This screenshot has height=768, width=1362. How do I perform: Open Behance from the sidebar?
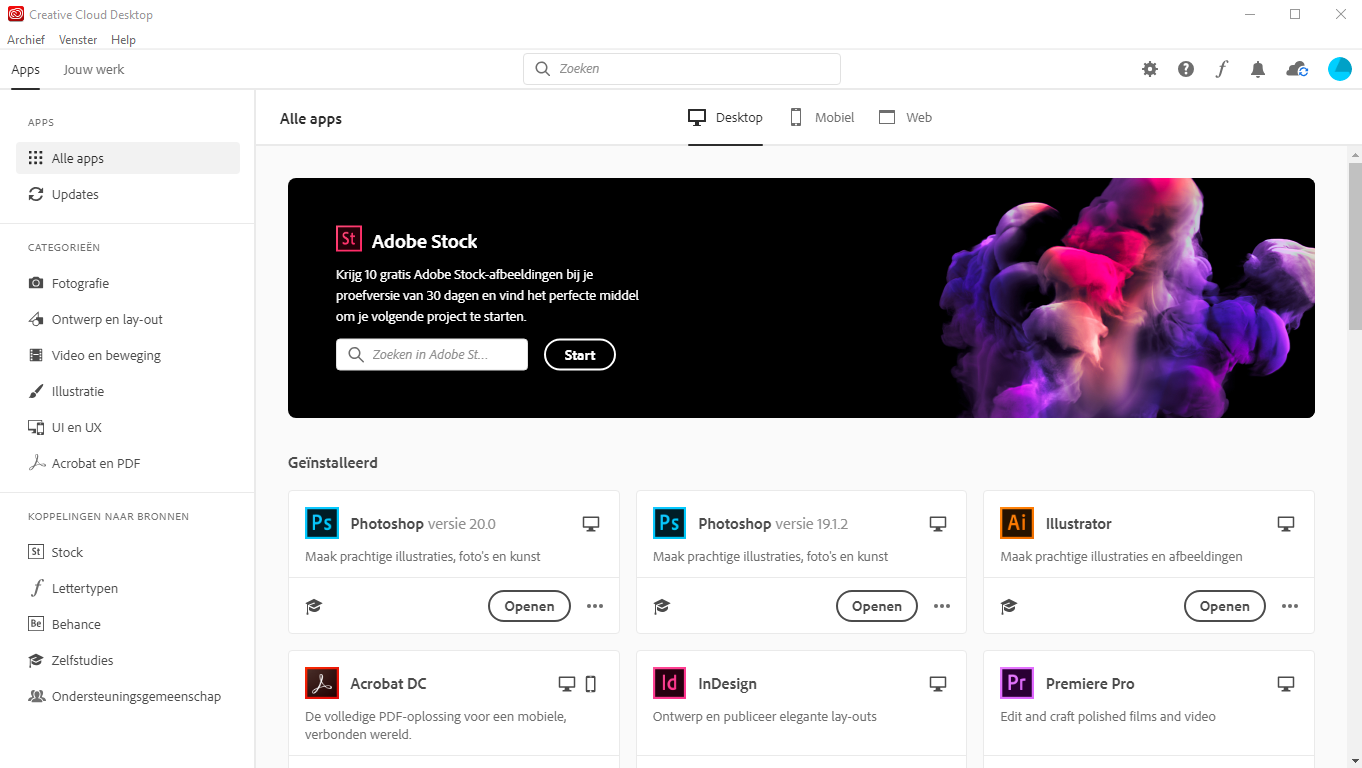[x=75, y=623]
